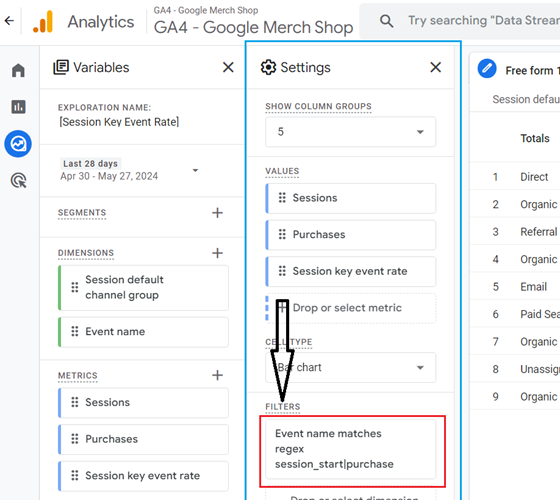Click the GA4 - Google Merch Shop property title
Screen dimensions: 560x500
click(x=253, y=28)
